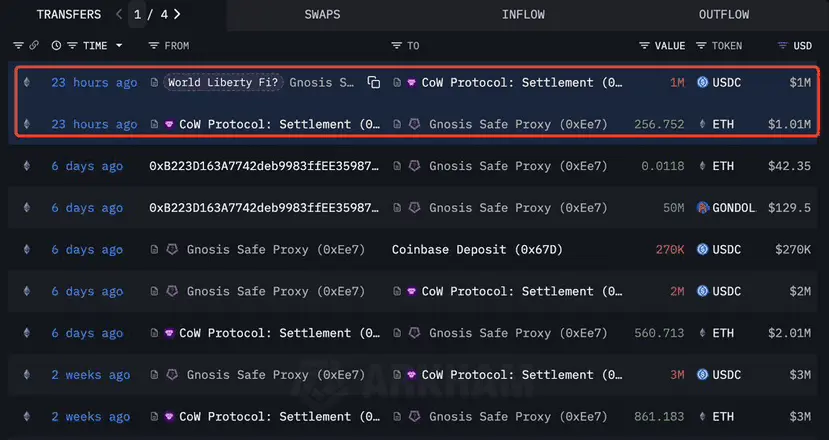This screenshot has width=829, height=440.
Task: Click Ethereum chain icon in 256.752 ETH row
Action: [x=27, y=124]
